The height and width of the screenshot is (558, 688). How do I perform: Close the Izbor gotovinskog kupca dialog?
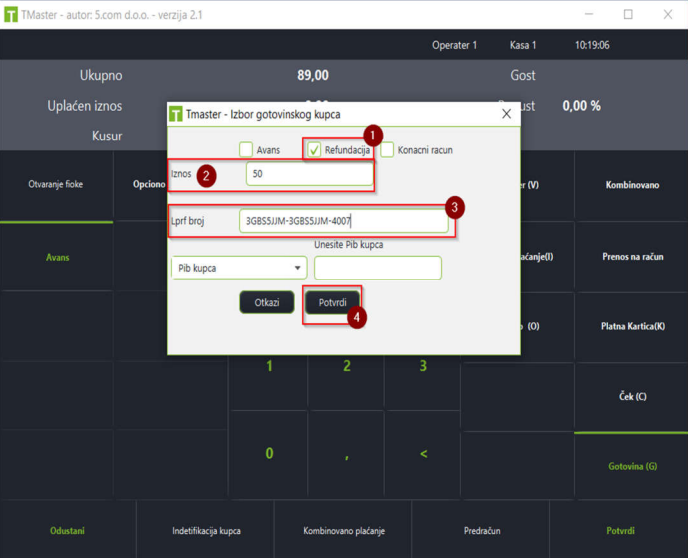tap(506, 114)
